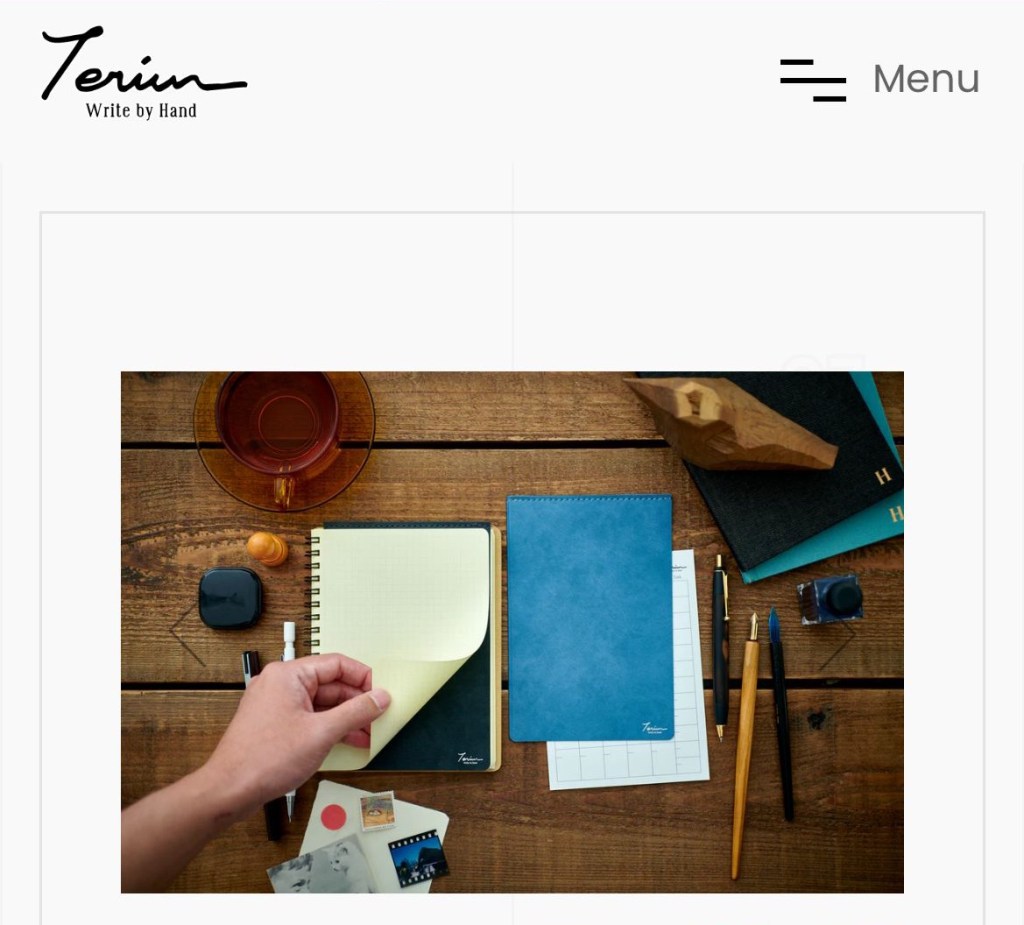Show the previous slide with left chevron

pyautogui.click(x=188, y=635)
